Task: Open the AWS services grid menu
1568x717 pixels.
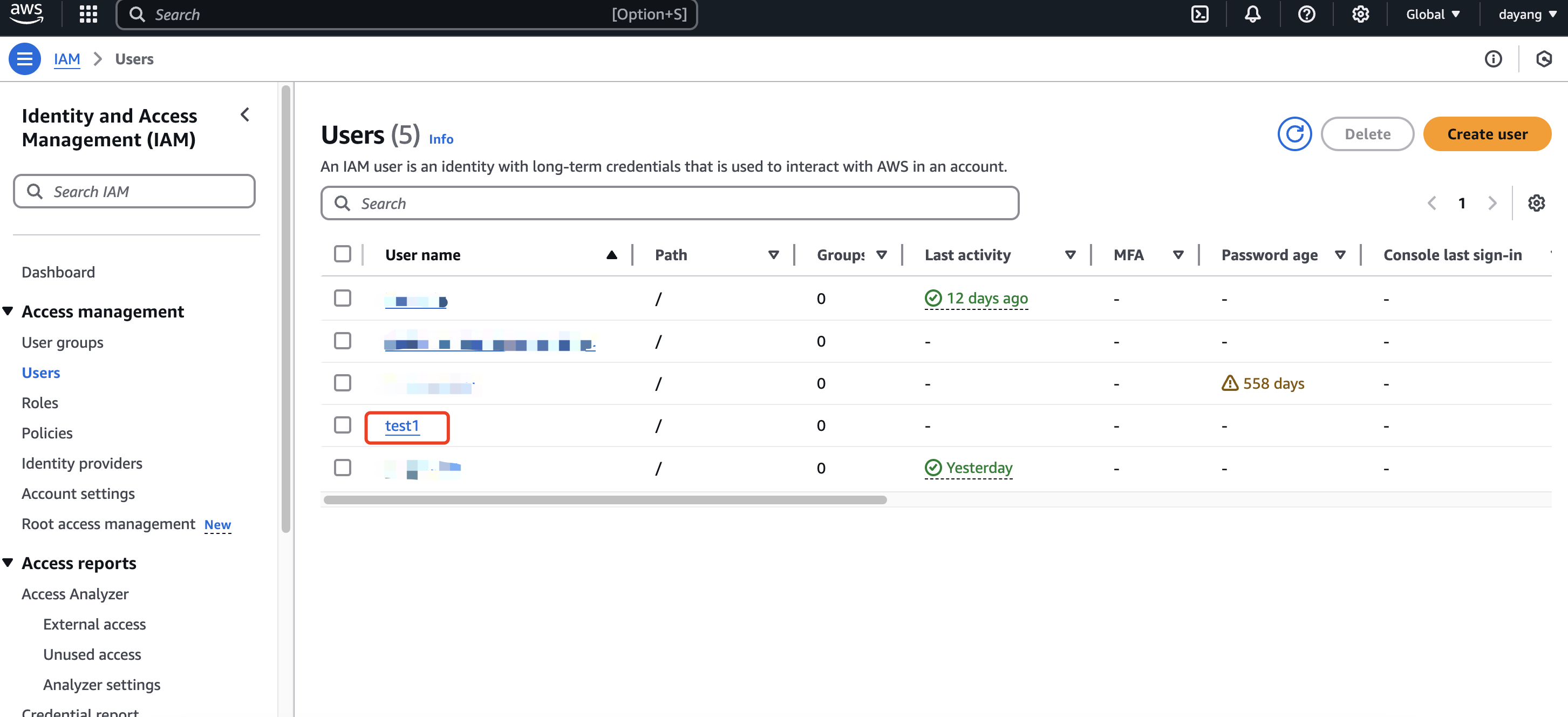Action: pos(88,14)
